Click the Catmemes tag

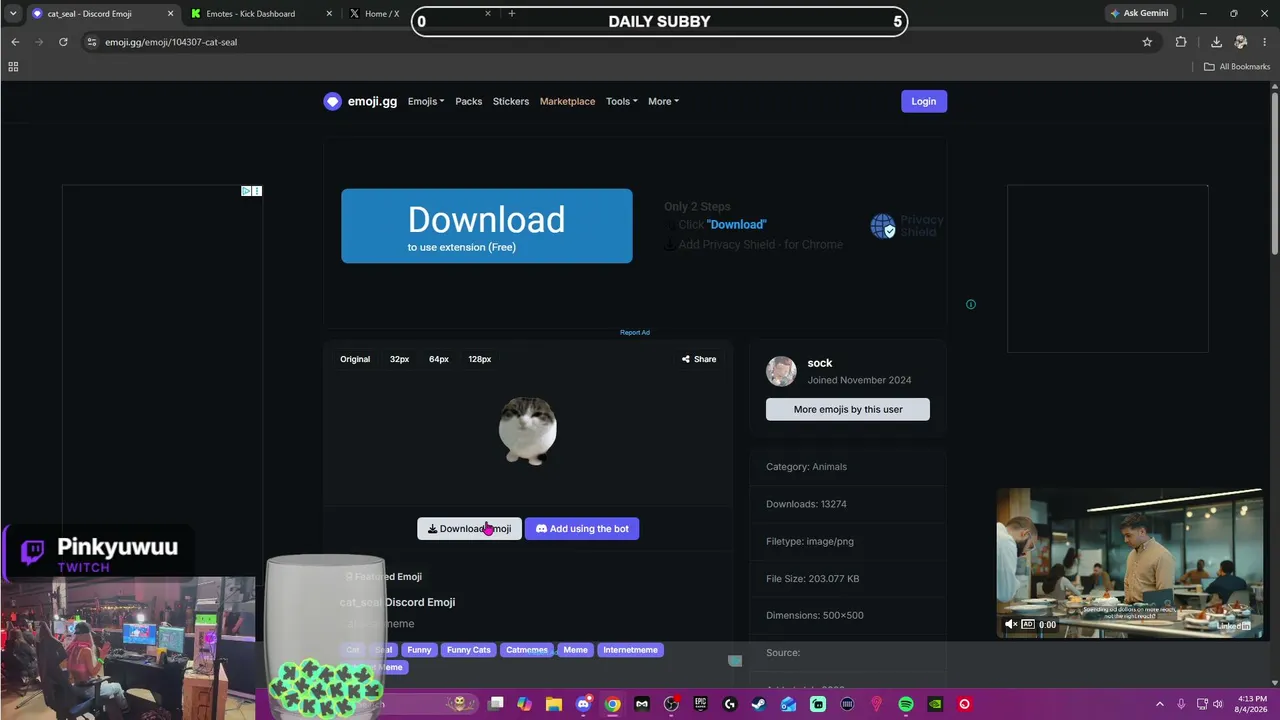[x=527, y=650]
